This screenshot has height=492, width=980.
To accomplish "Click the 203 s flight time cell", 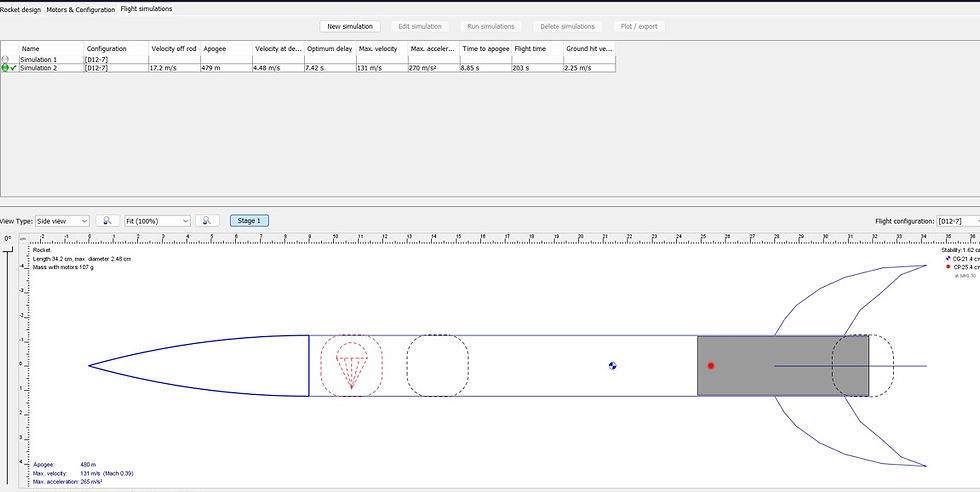I will pyautogui.click(x=538, y=68).
